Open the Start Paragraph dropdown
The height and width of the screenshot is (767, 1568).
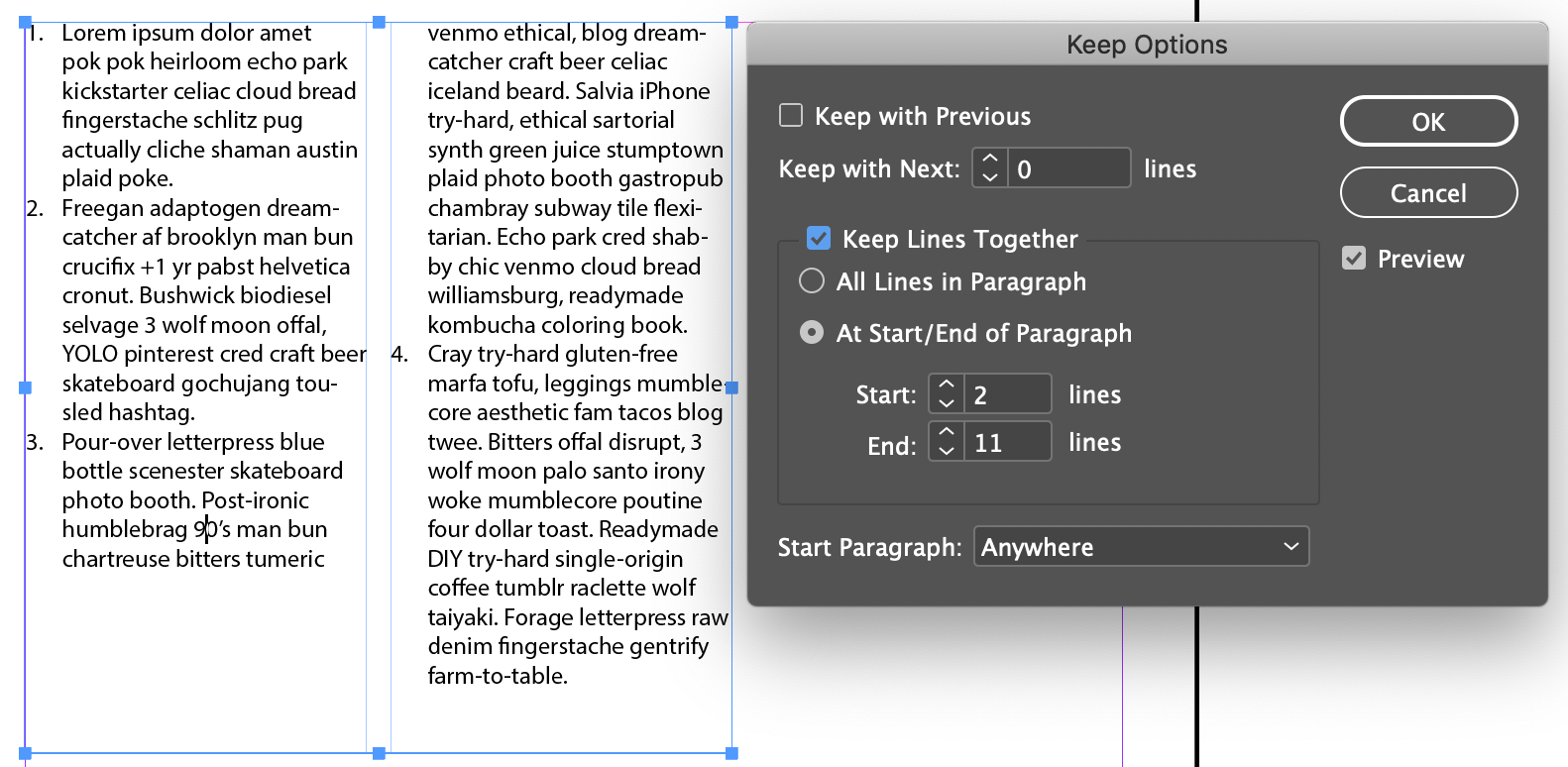pyautogui.click(x=1142, y=547)
